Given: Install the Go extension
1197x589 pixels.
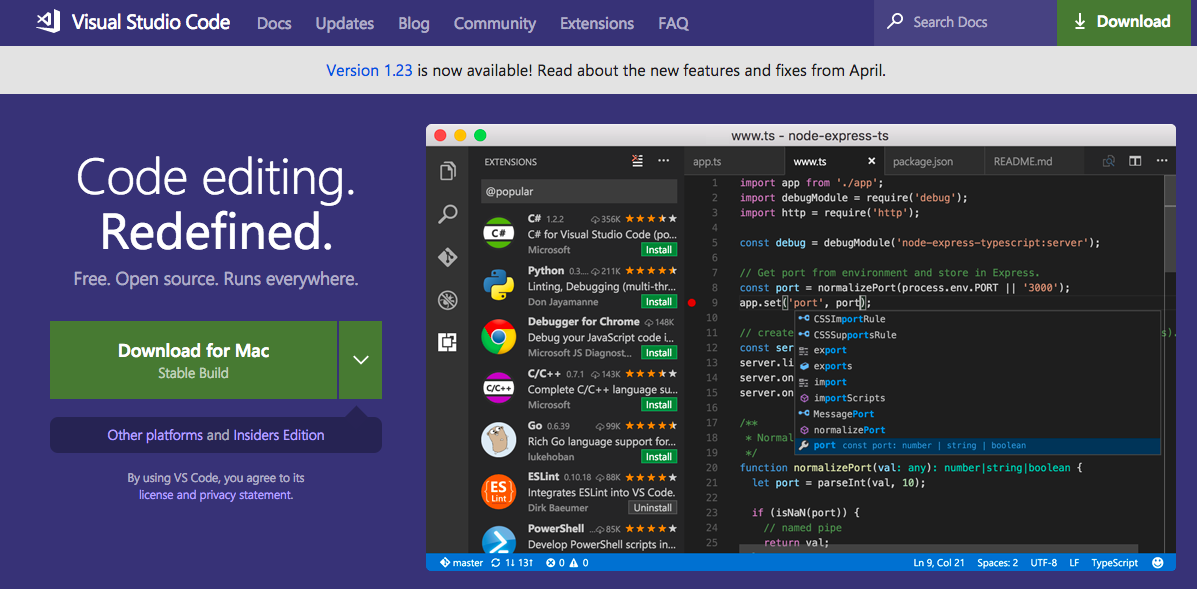Looking at the screenshot, I should coord(658,456).
